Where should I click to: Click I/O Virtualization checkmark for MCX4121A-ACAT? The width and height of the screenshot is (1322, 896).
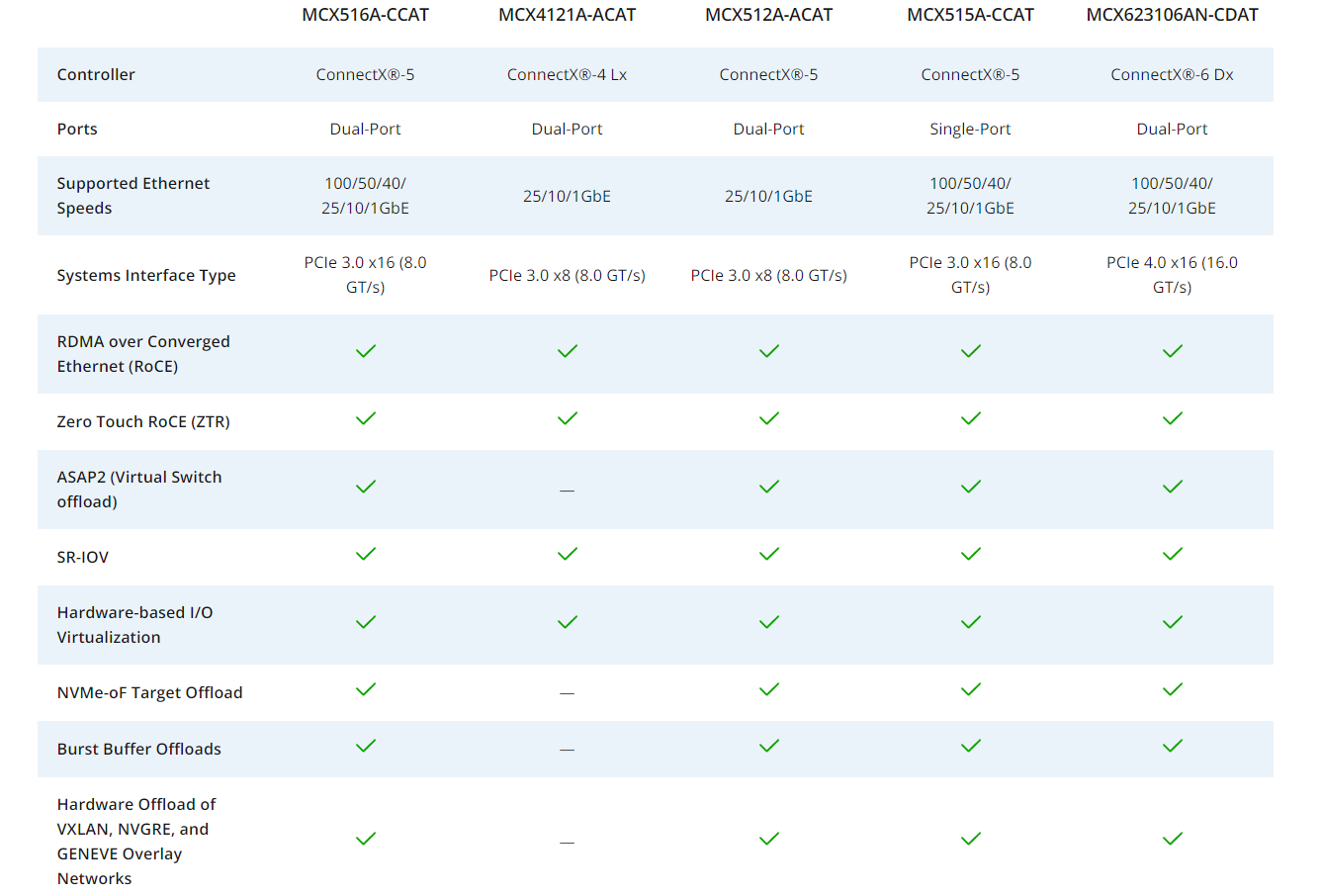568,622
